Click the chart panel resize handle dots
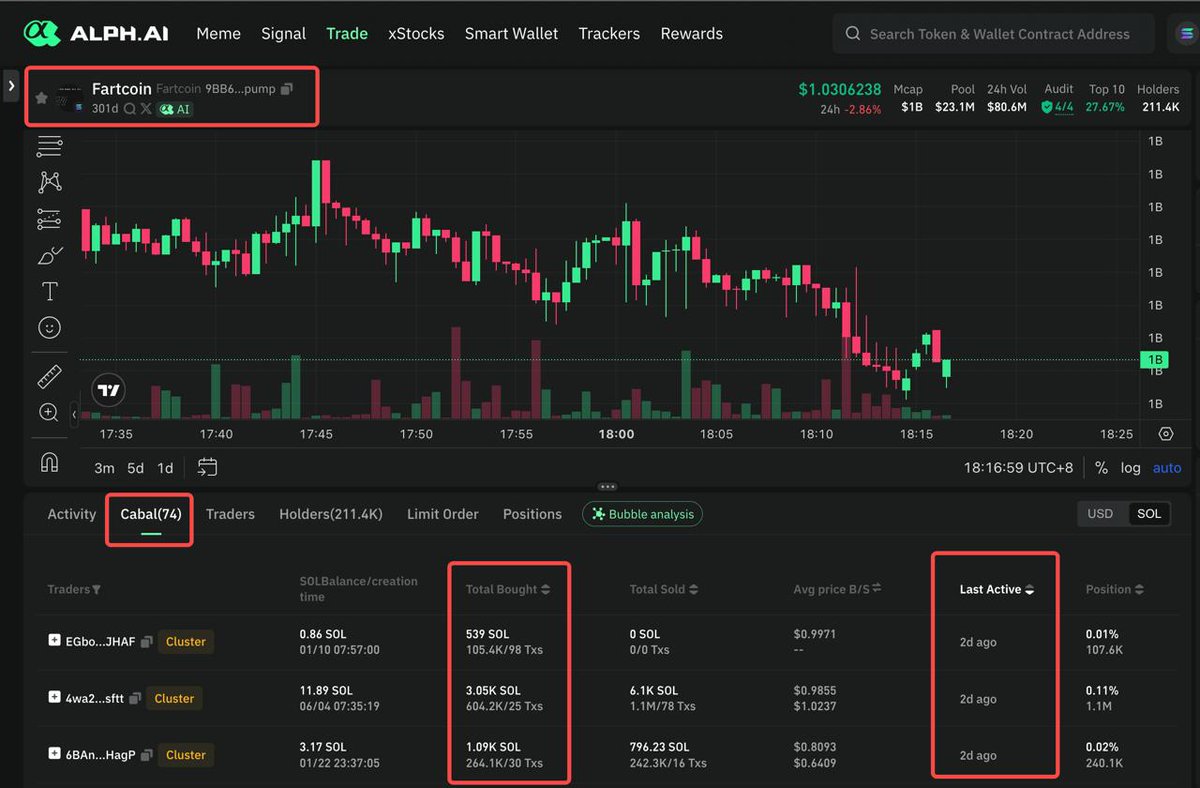1200x788 pixels. pos(607,487)
